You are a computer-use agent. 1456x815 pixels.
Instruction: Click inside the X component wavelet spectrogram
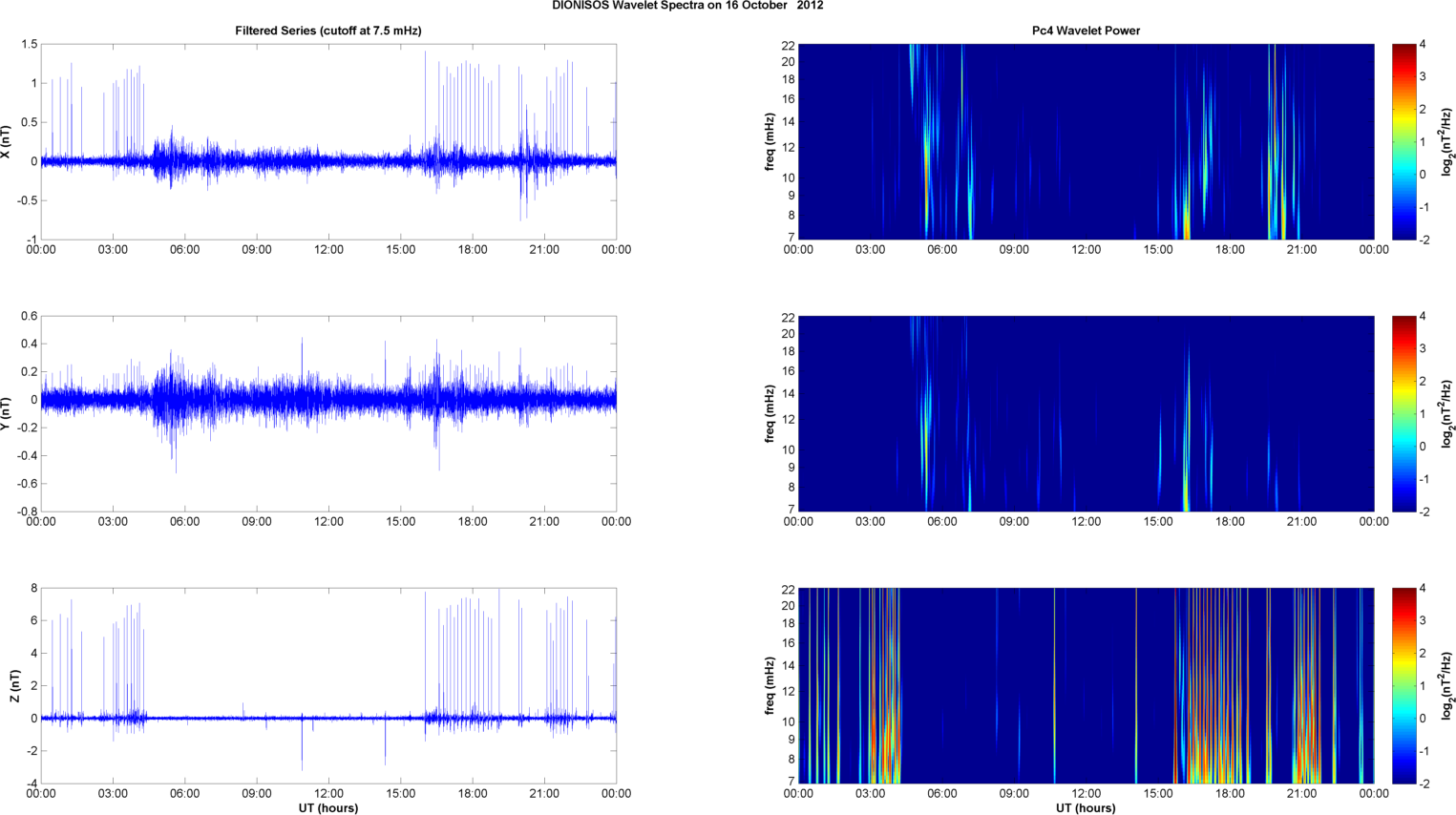[1086, 142]
